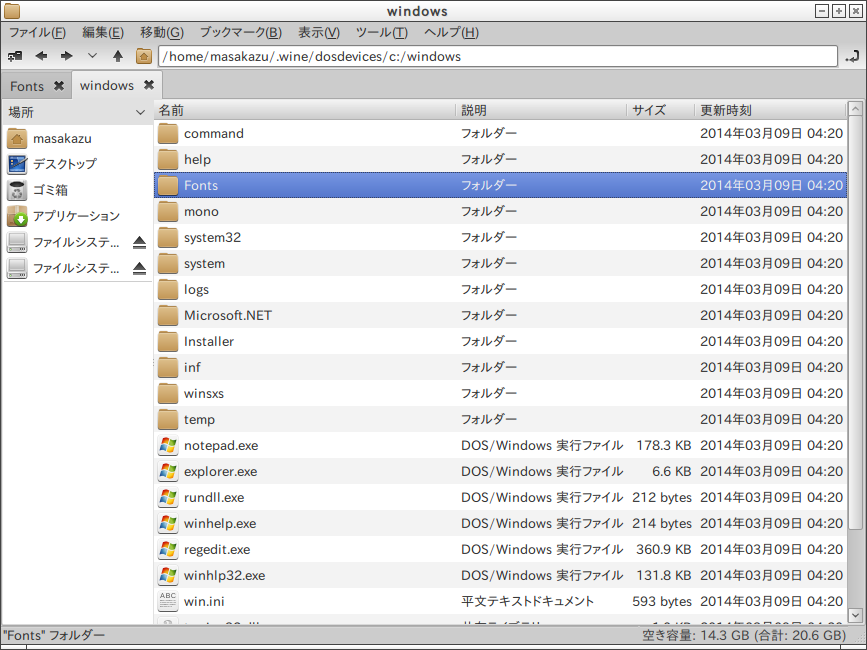Open アプリケーション in the sidebar
The image size is (867, 650).
[x=77, y=216]
